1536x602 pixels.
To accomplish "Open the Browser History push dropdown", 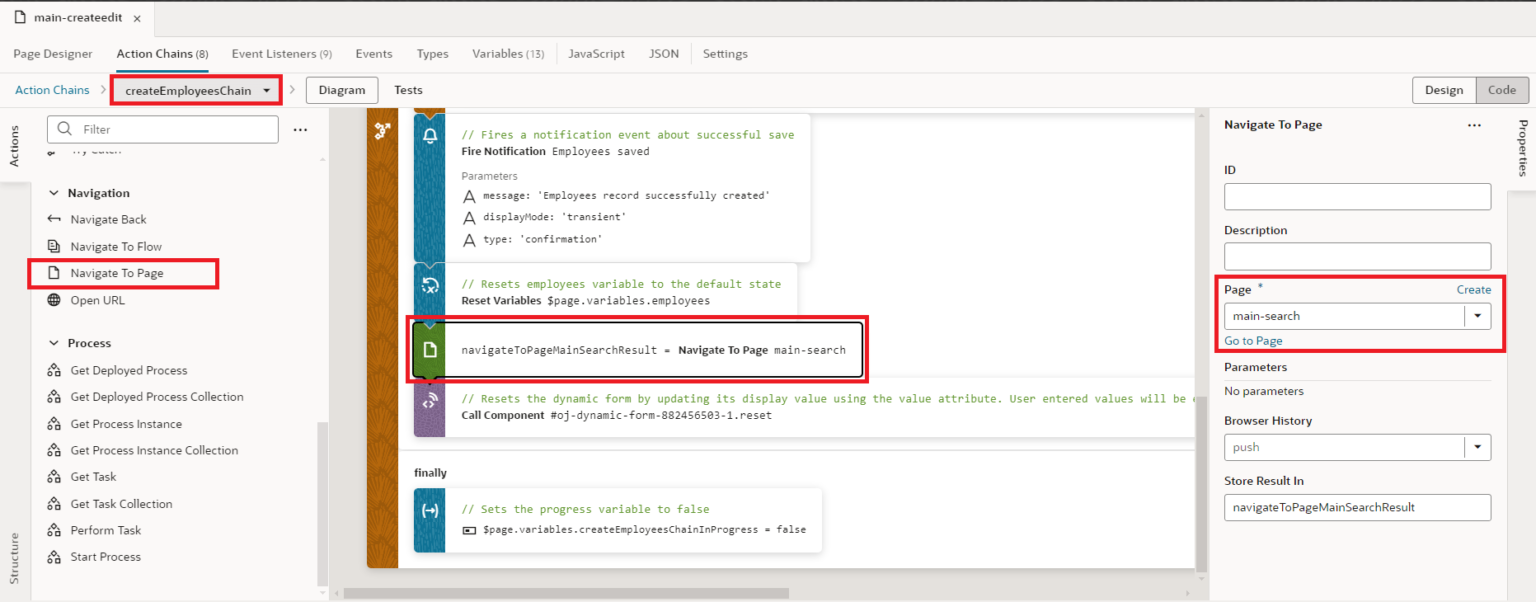I will [x=1477, y=447].
